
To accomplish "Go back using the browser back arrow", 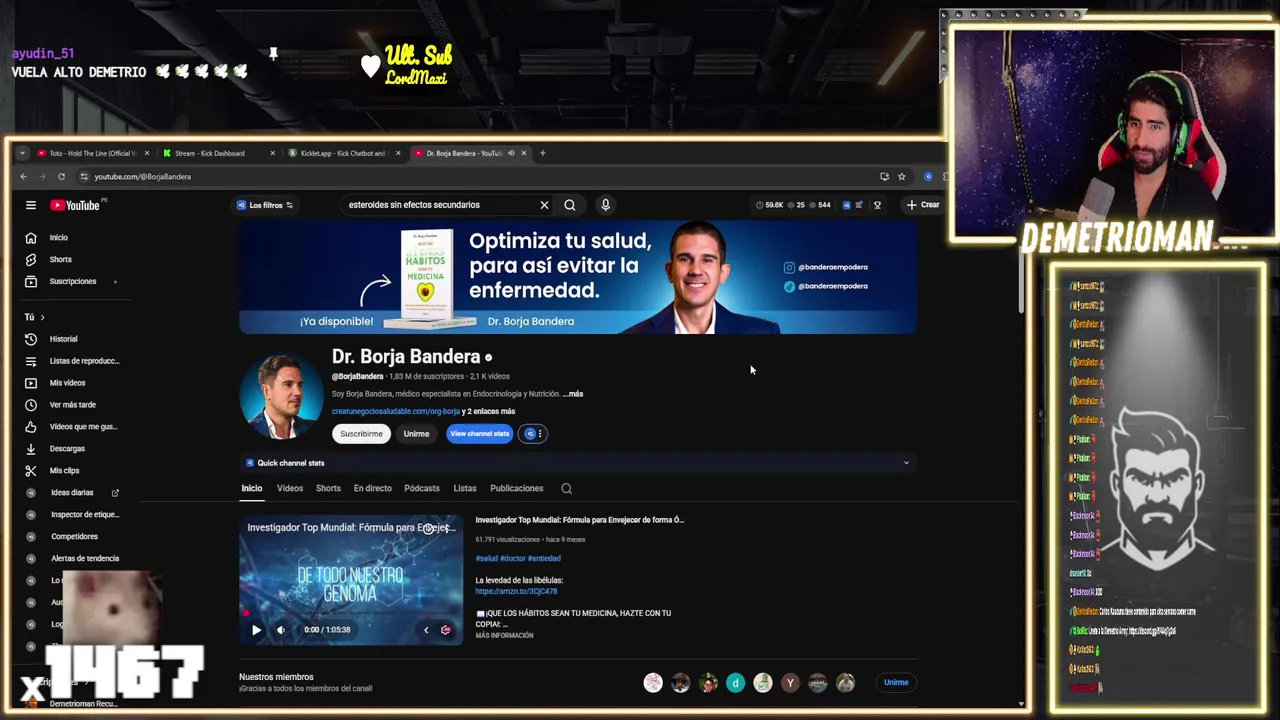I will (x=24, y=177).
